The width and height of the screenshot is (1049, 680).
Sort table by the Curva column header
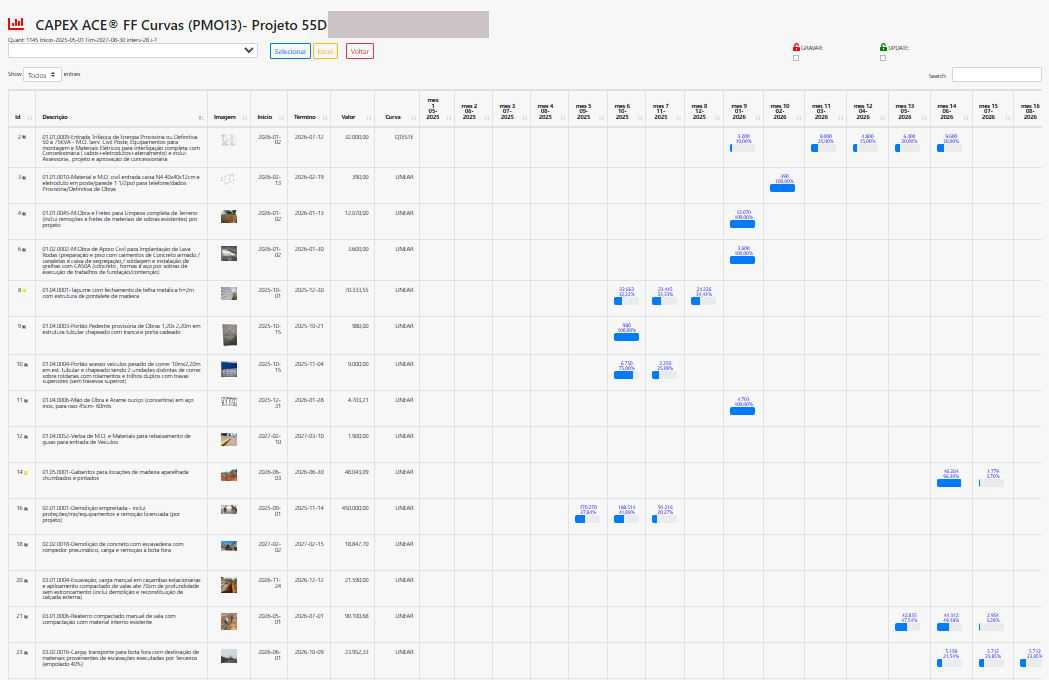point(393,117)
